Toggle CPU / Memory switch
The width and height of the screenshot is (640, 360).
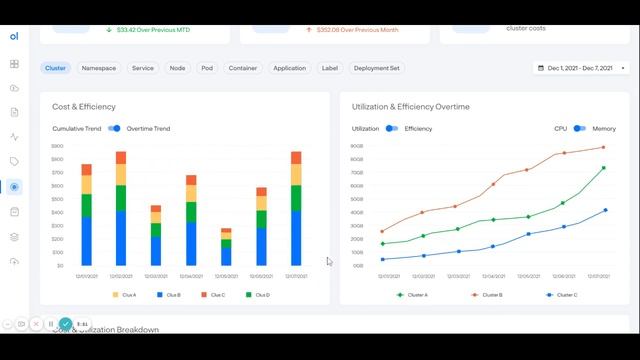[x=580, y=129]
